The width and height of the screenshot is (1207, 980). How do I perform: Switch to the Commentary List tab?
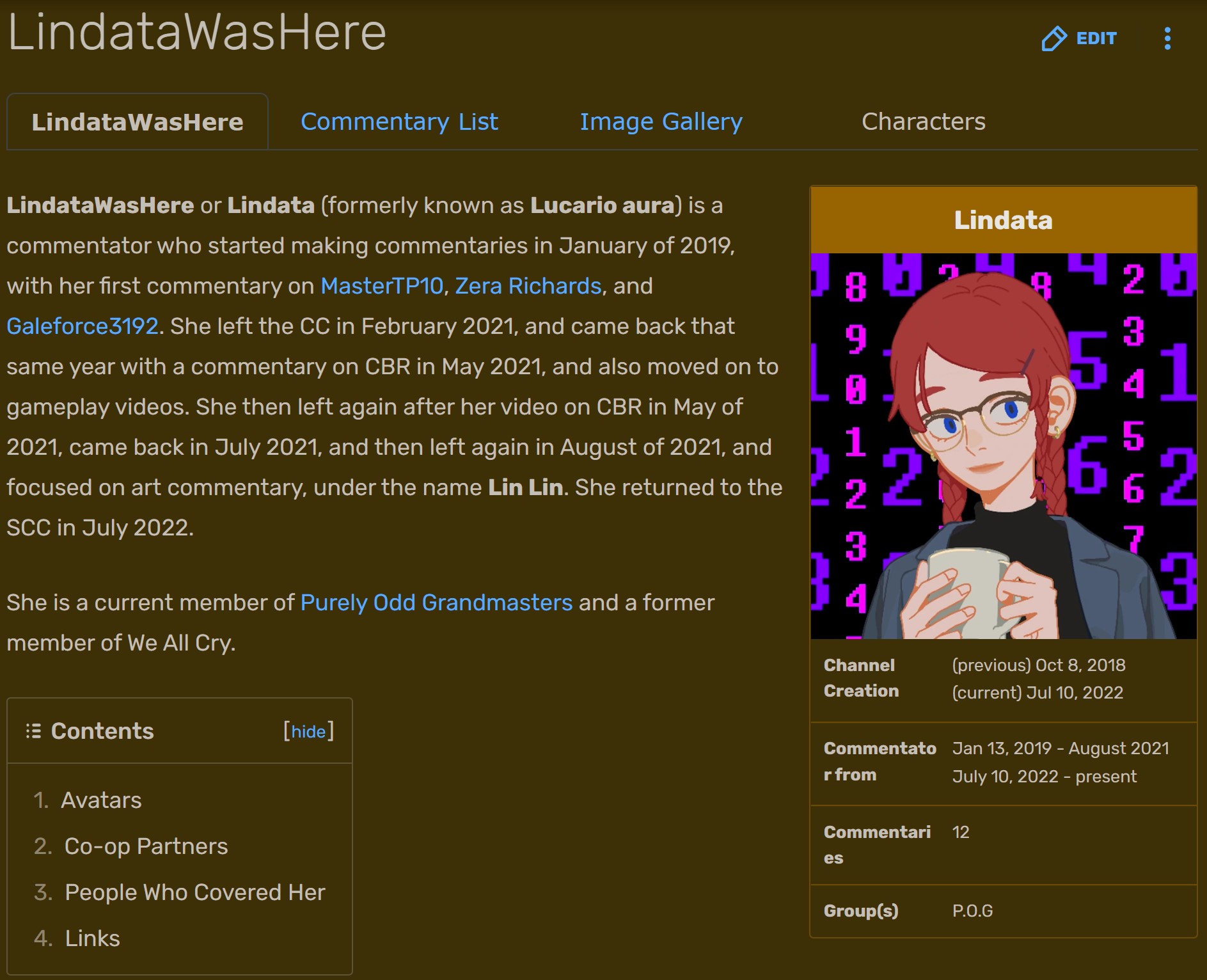[x=399, y=122]
